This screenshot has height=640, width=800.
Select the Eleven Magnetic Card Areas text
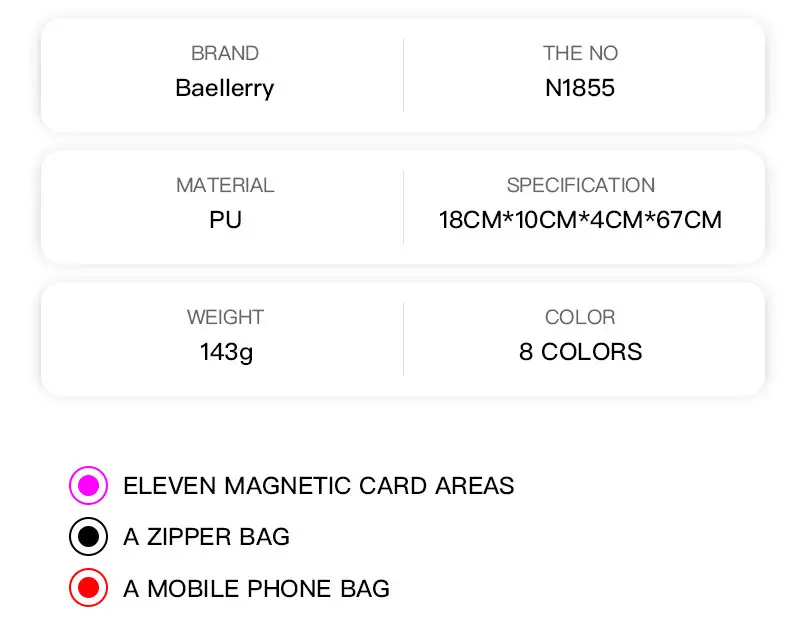(318, 485)
